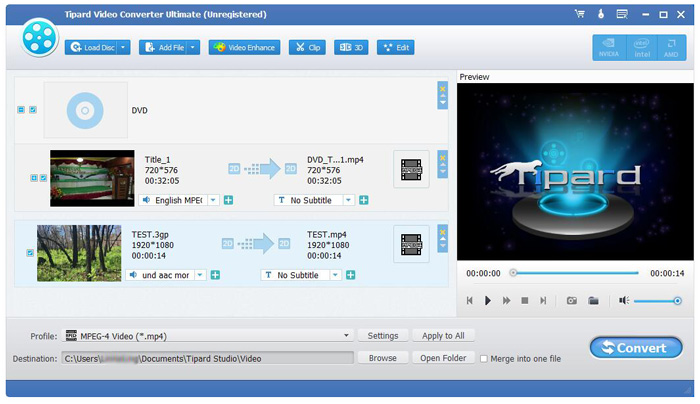Click Apply to All
700x404 pixels.
(x=443, y=336)
